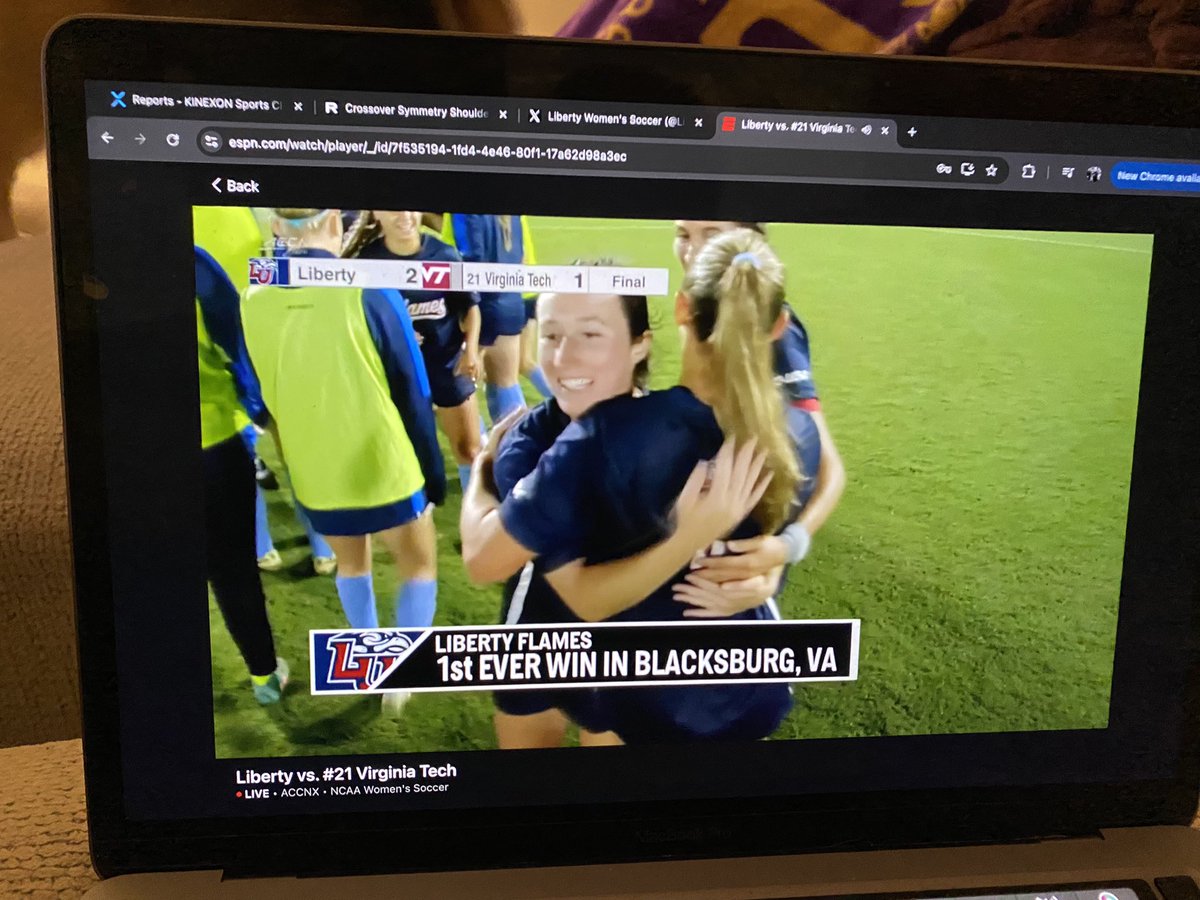The image size is (1200, 900).
Task: Click the install app icon in the address bar
Action: 967,170
